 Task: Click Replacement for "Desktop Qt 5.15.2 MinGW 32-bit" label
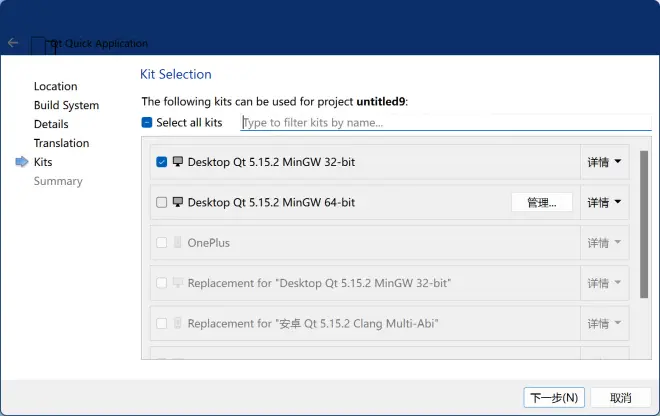319,283
